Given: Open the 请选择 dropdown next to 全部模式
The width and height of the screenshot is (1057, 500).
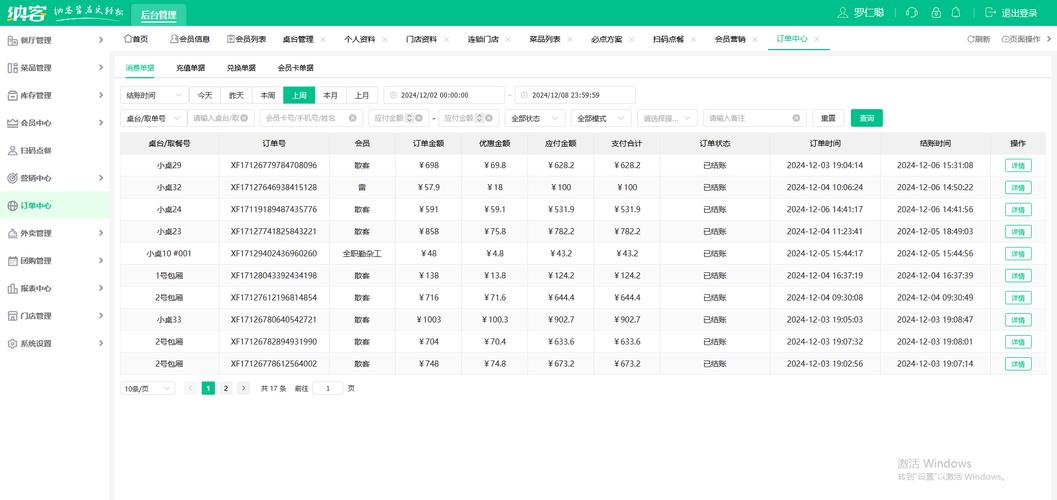Looking at the screenshot, I should pyautogui.click(x=667, y=118).
